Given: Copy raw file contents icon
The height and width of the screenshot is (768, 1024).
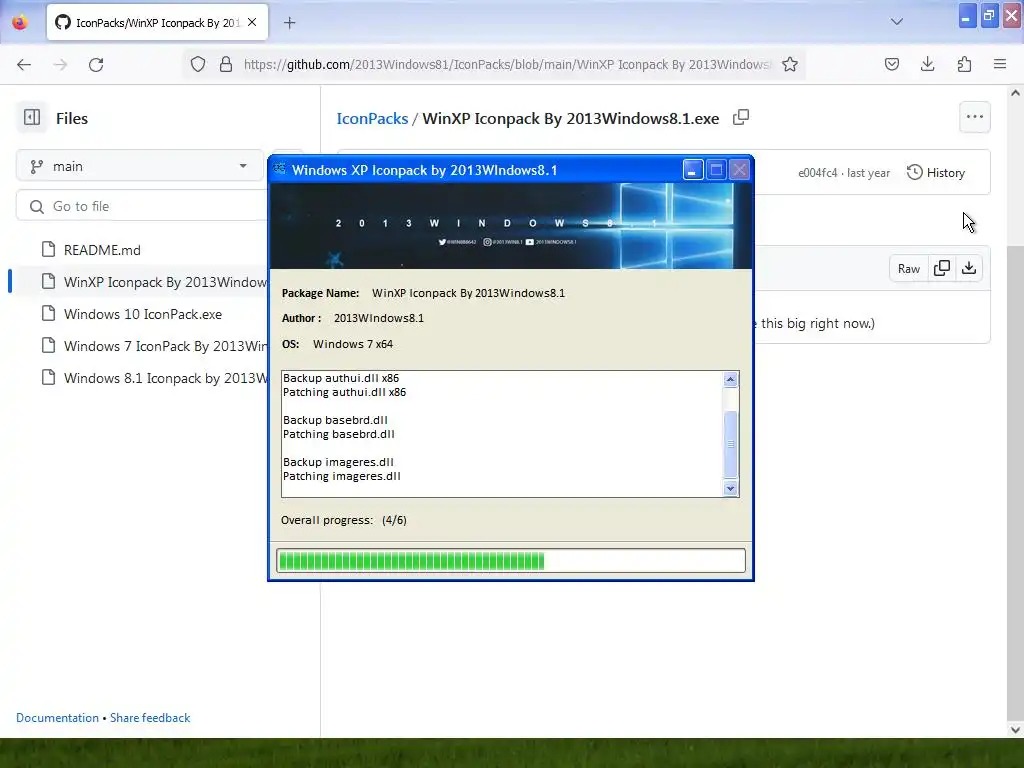Looking at the screenshot, I should (942, 268).
